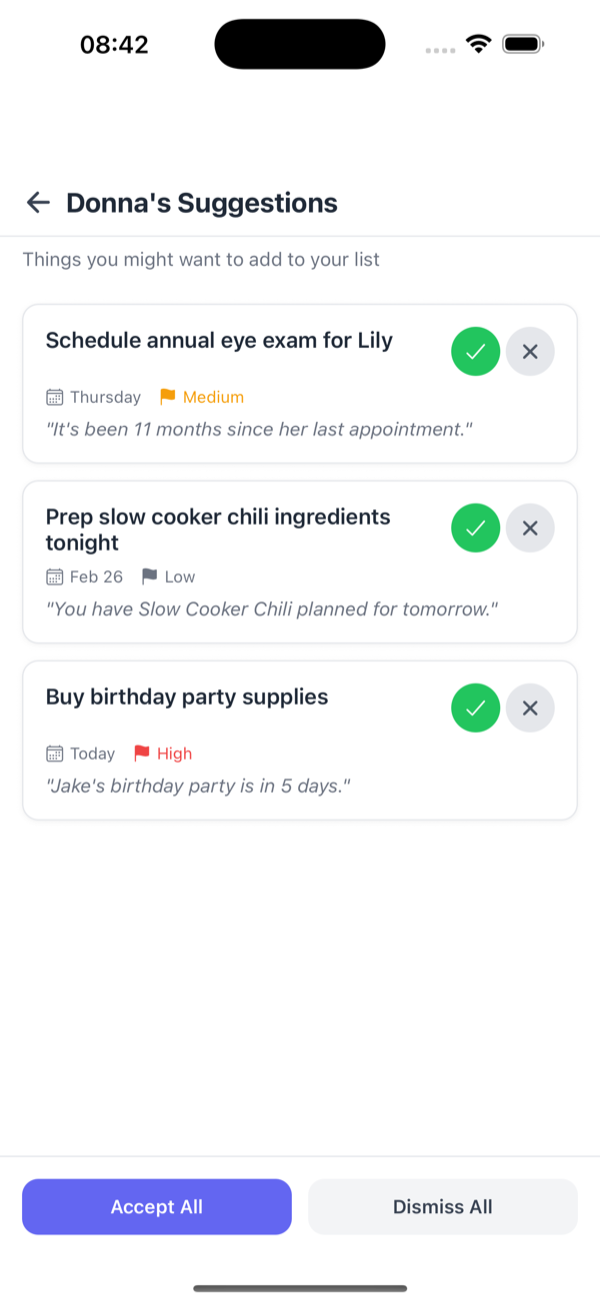Screen dimensions: 600x1303
Task: Accept the eye exam suggestion with green checkmark
Action: click(475, 351)
